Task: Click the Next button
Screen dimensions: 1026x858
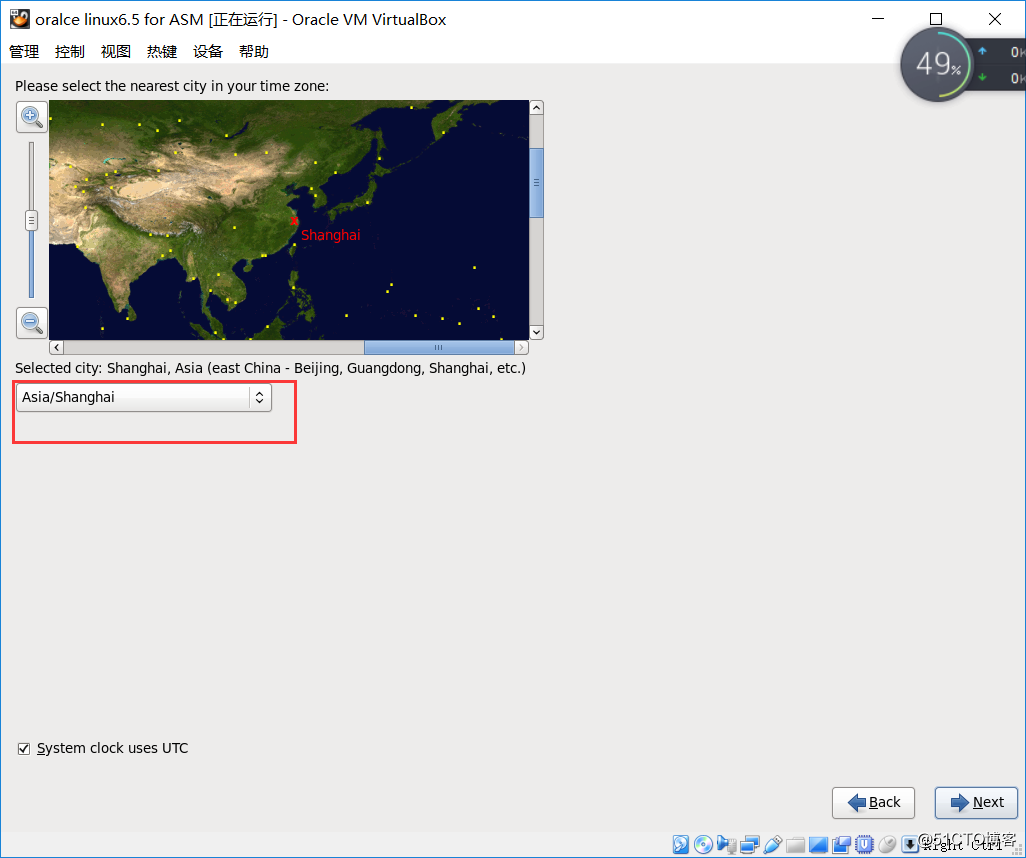Action: (x=976, y=802)
